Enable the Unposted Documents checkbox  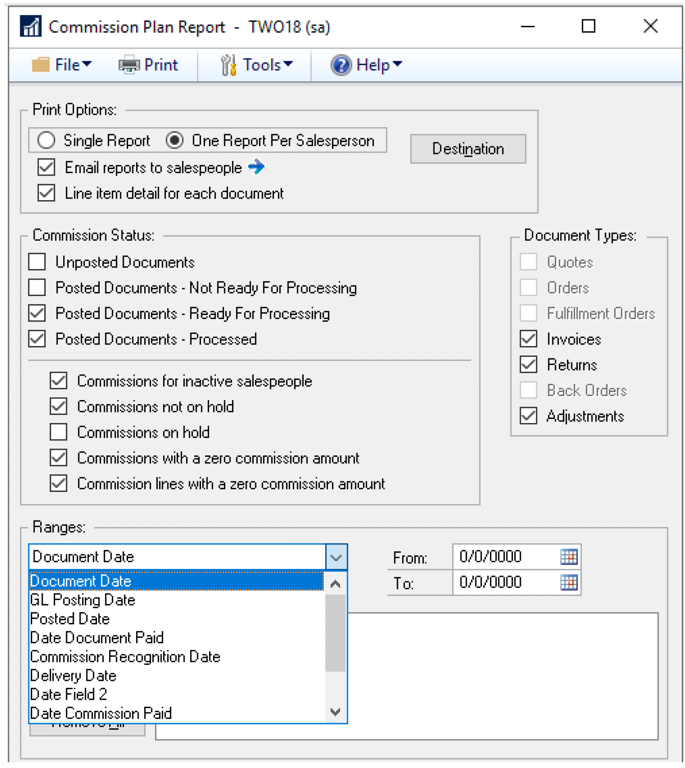point(38,262)
